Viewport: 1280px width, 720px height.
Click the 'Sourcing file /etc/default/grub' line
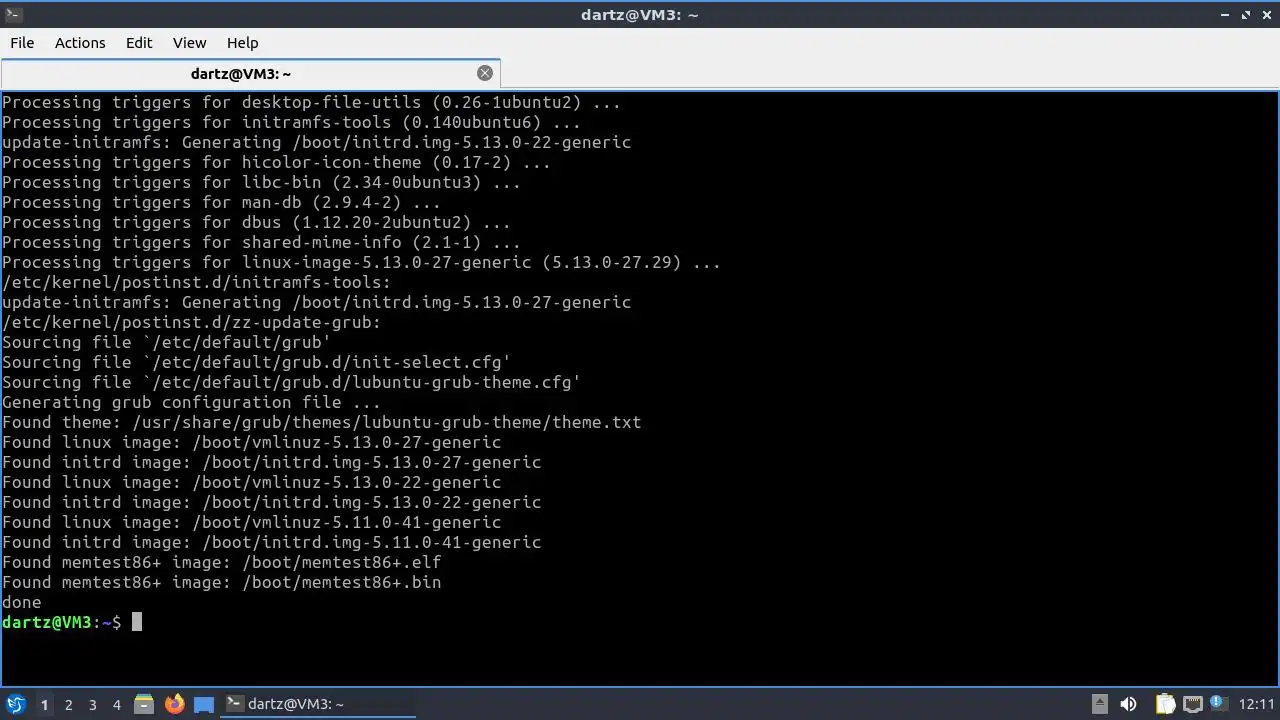[166, 342]
